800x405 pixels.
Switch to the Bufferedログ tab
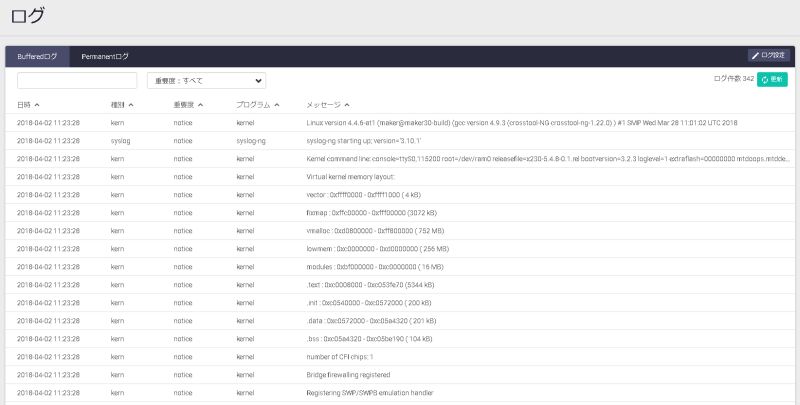(x=37, y=57)
